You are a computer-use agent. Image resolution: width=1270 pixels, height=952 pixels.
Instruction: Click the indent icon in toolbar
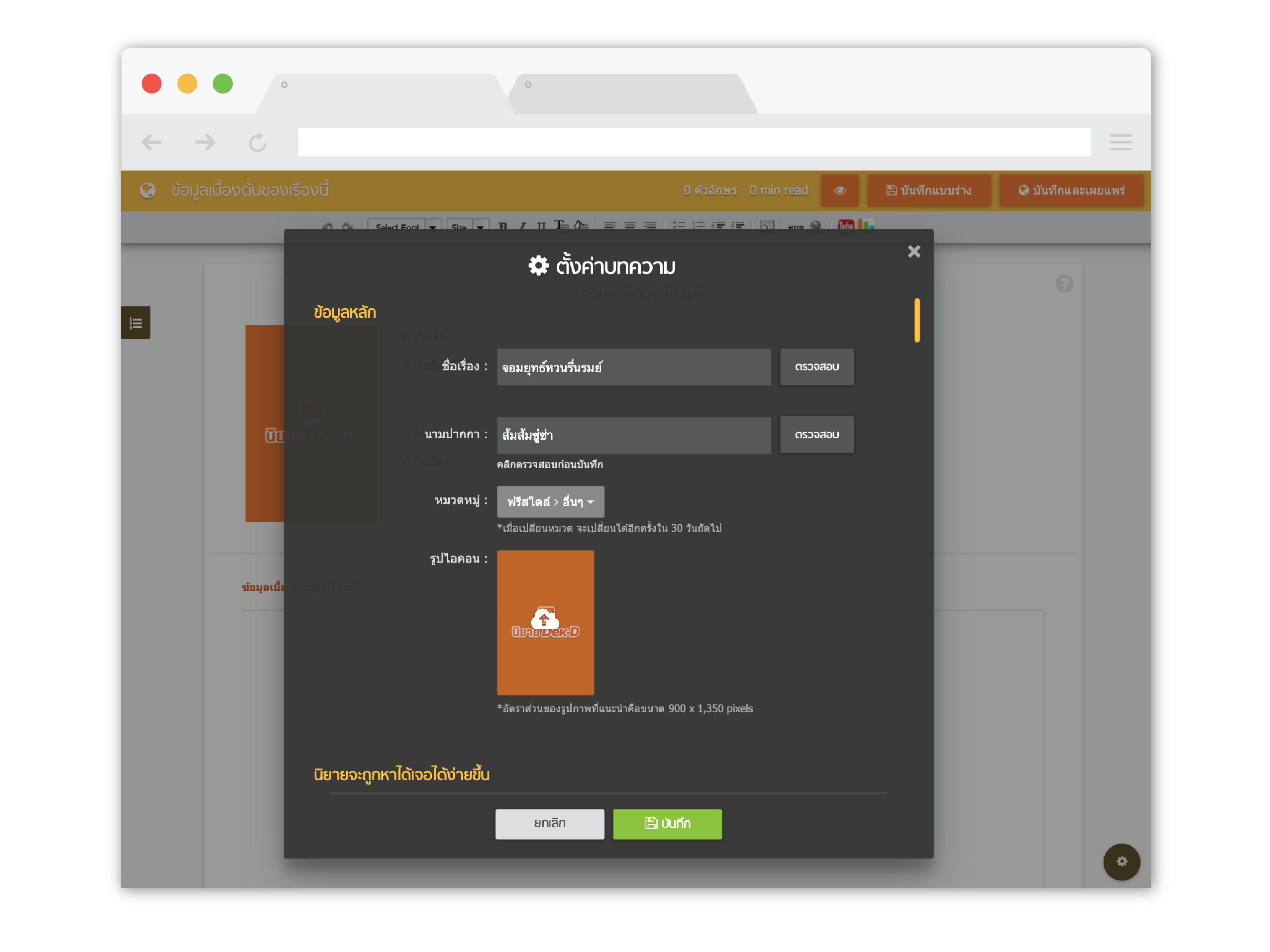[738, 225]
